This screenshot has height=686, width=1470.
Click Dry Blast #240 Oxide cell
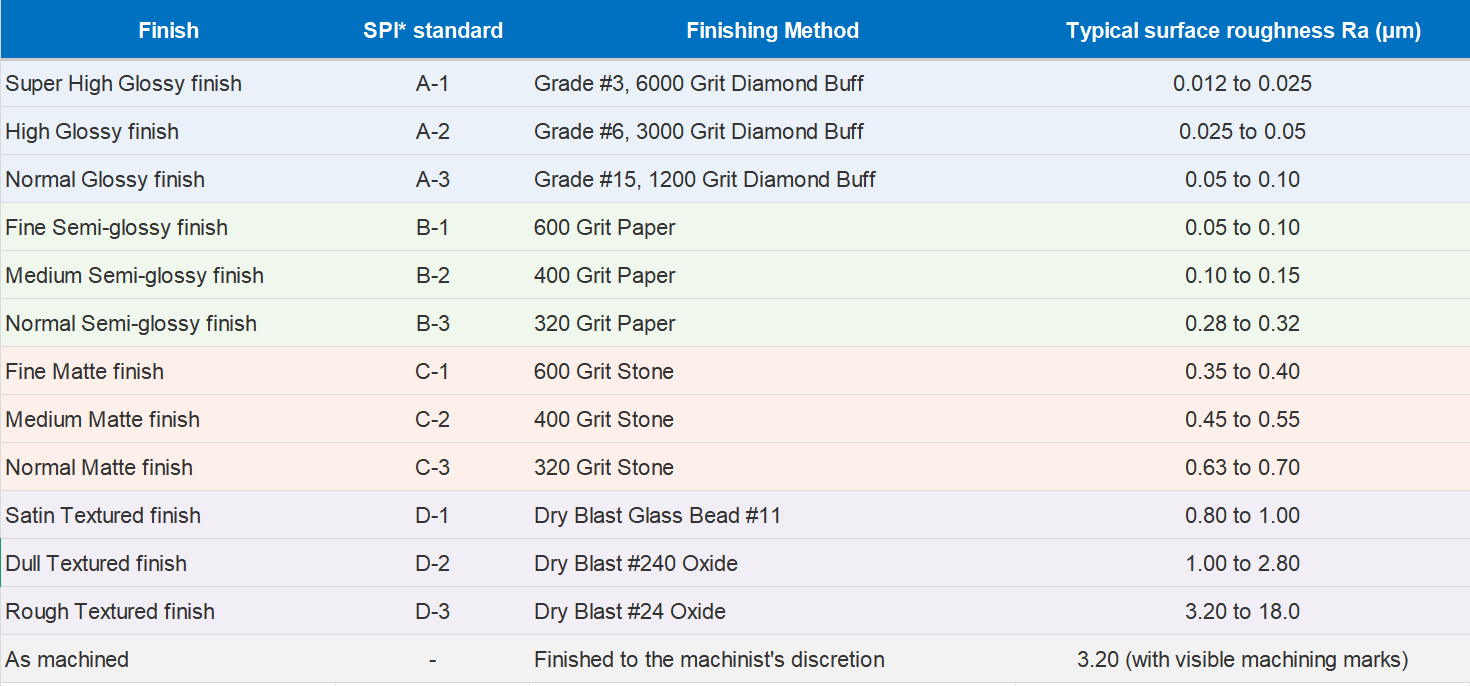pos(636,564)
